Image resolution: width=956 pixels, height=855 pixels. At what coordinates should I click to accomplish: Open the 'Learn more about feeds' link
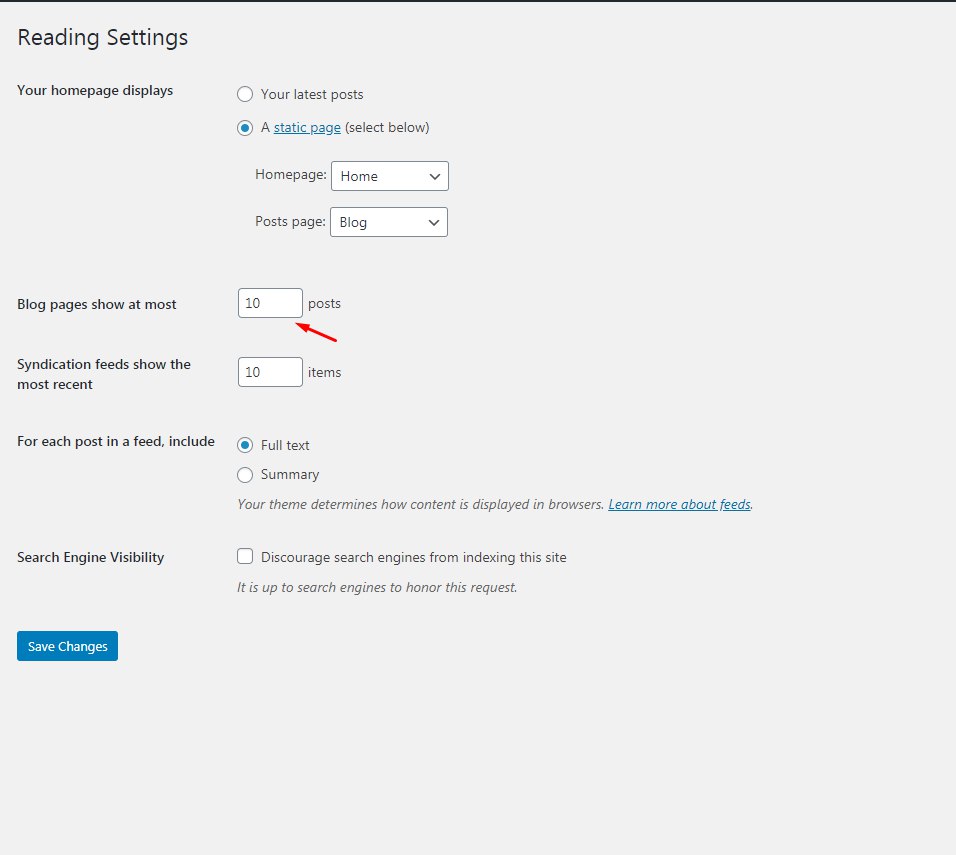(x=679, y=504)
